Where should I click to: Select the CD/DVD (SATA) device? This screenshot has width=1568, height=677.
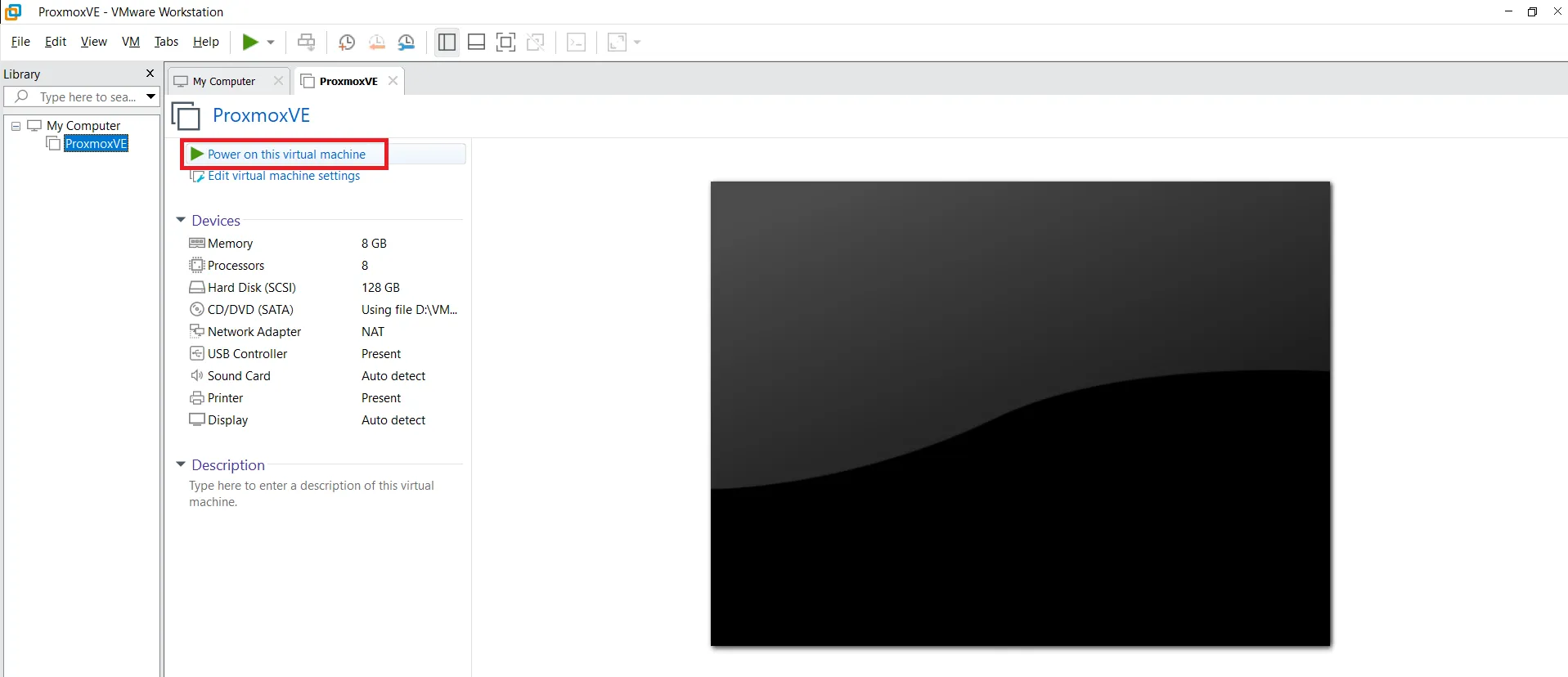point(324,310)
